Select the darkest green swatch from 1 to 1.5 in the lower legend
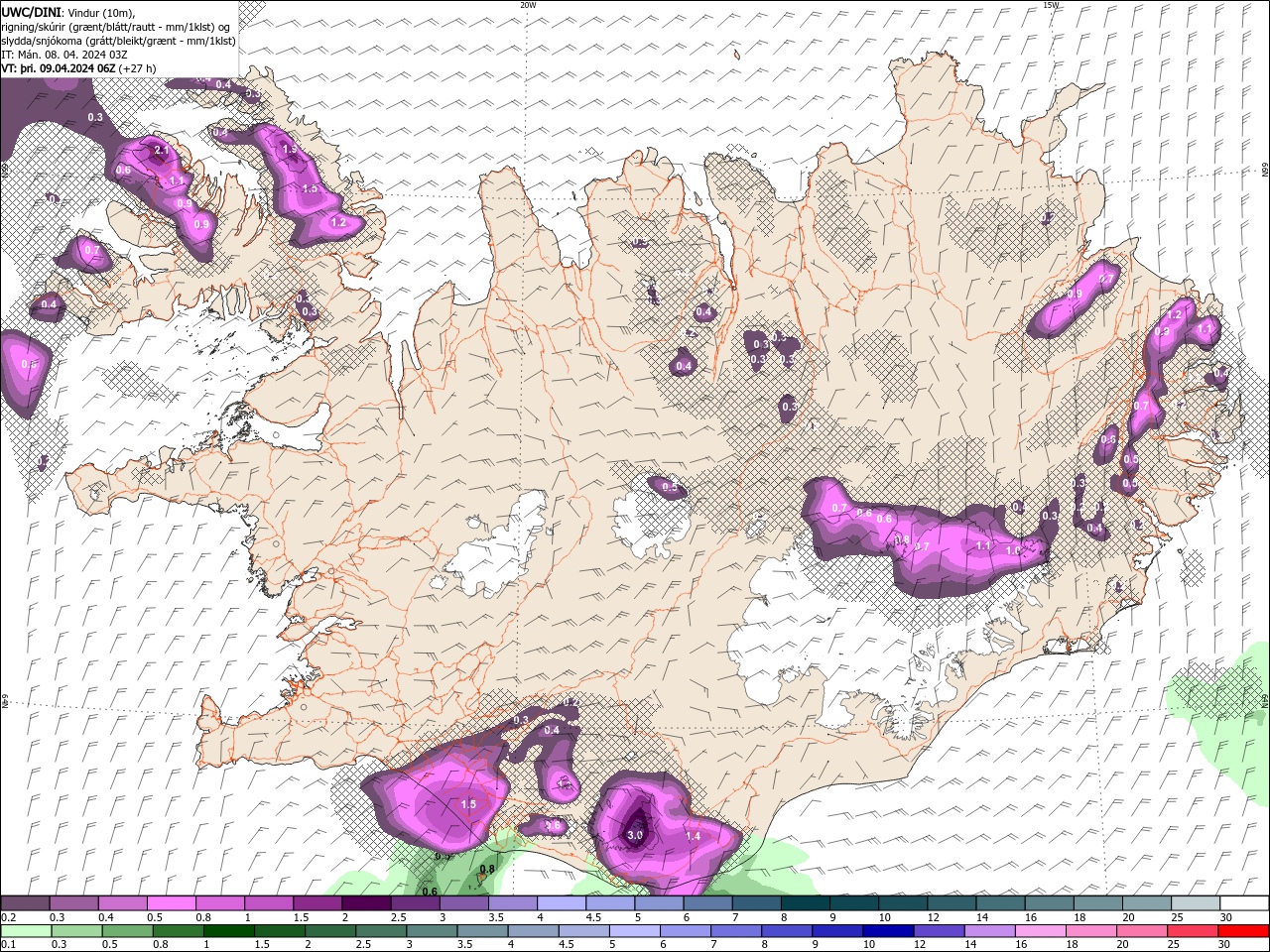Viewport: 1270px width, 952px height. click(x=228, y=931)
